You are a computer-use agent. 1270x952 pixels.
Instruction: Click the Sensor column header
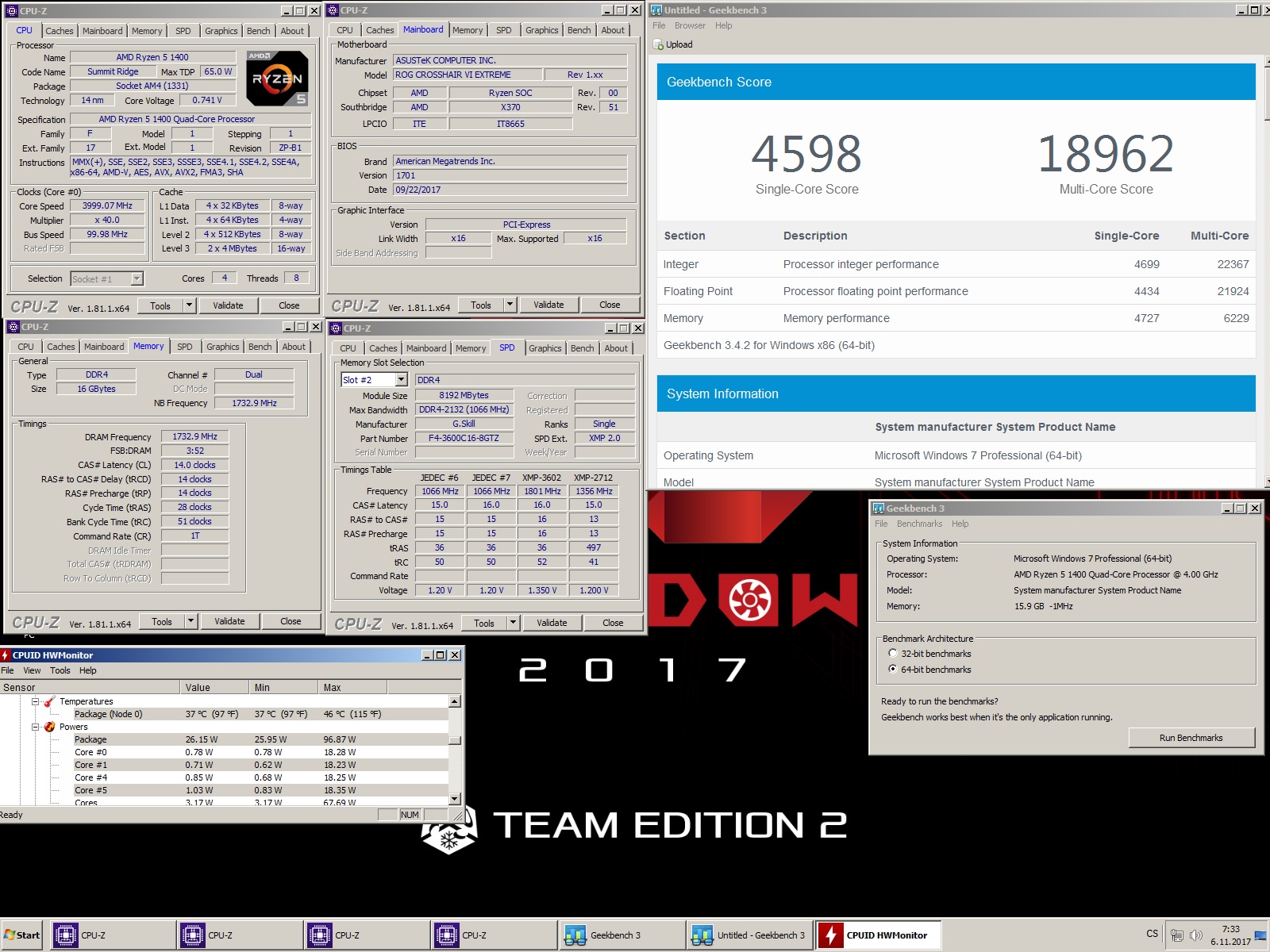click(x=90, y=688)
